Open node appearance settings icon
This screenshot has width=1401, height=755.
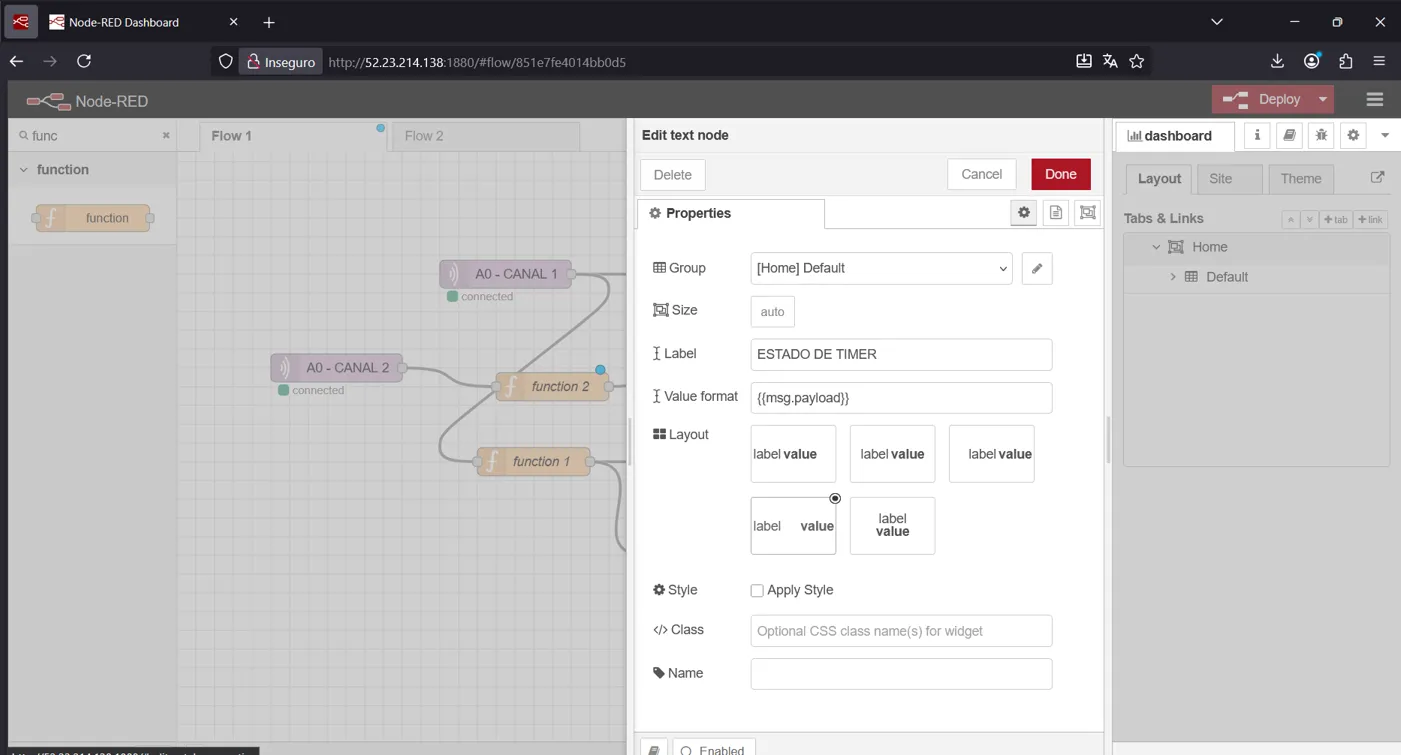click(1087, 213)
